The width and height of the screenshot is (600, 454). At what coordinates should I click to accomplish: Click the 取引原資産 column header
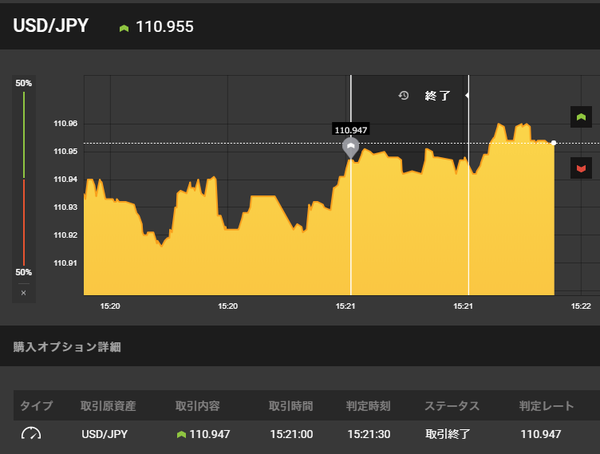pyautogui.click(x=108, y=406)
